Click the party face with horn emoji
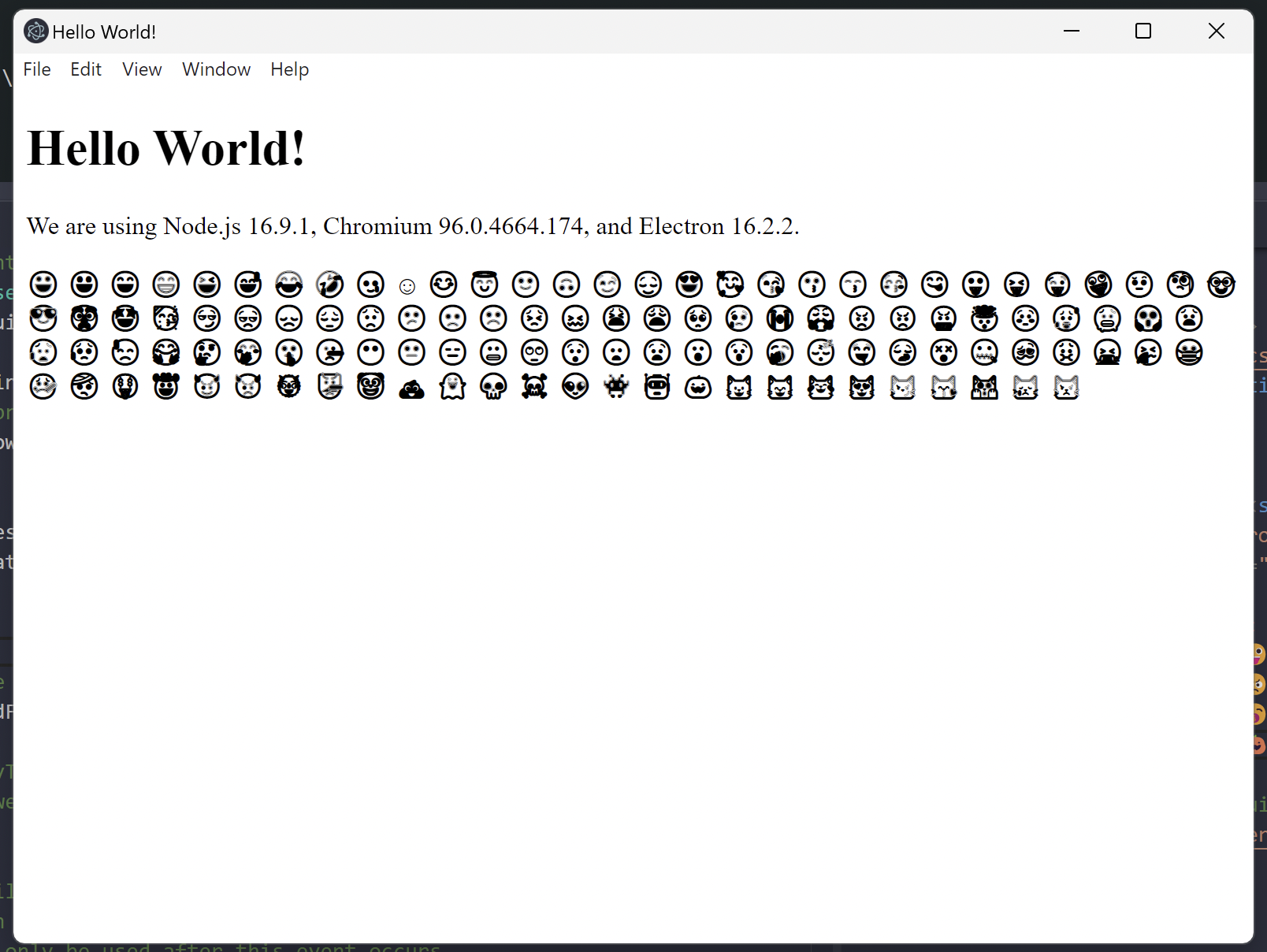 pos(166,318)
